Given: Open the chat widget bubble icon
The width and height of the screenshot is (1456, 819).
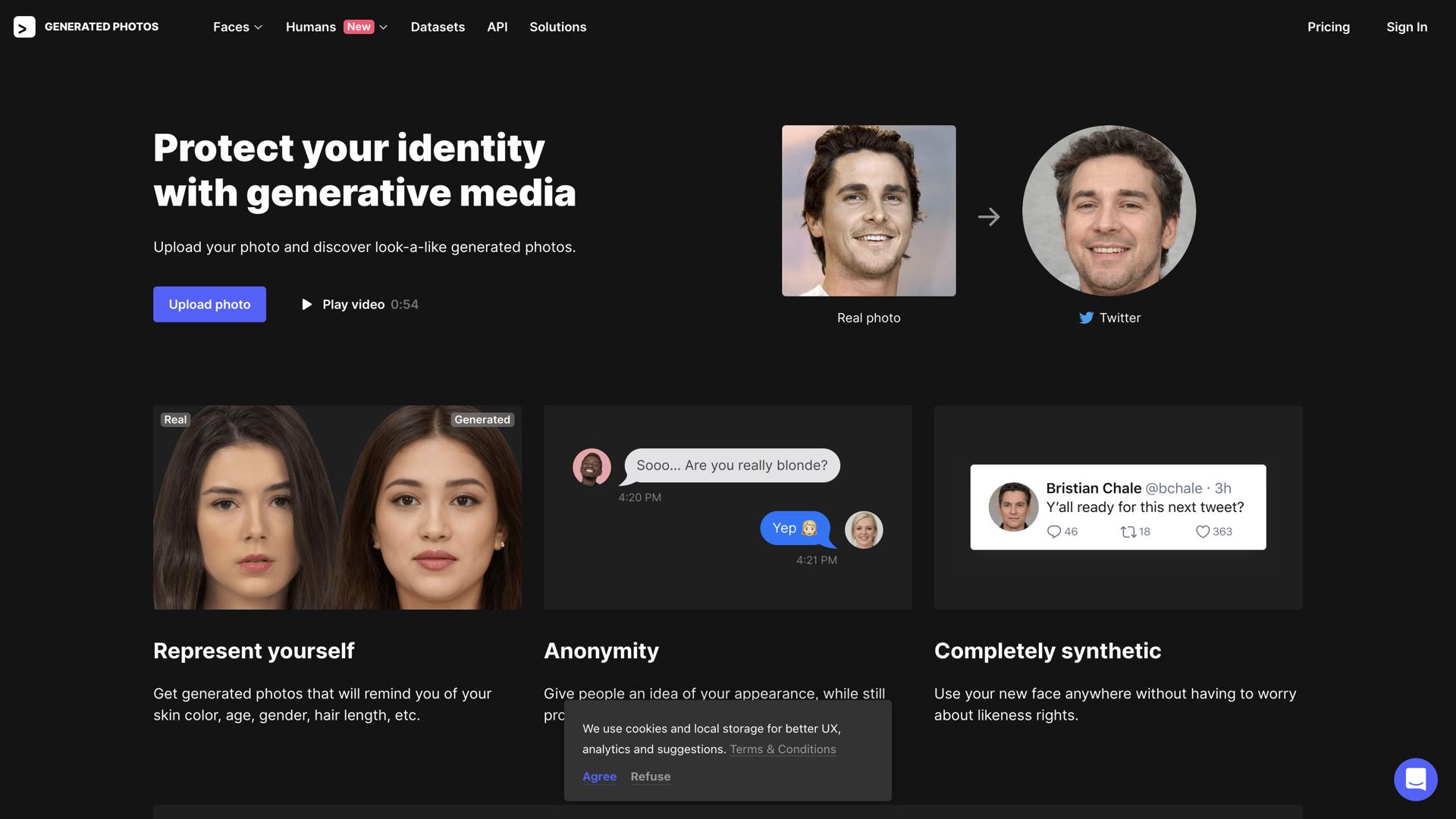Looking at the screenshot, I should pyautogui.click(x=1415, y=779).
